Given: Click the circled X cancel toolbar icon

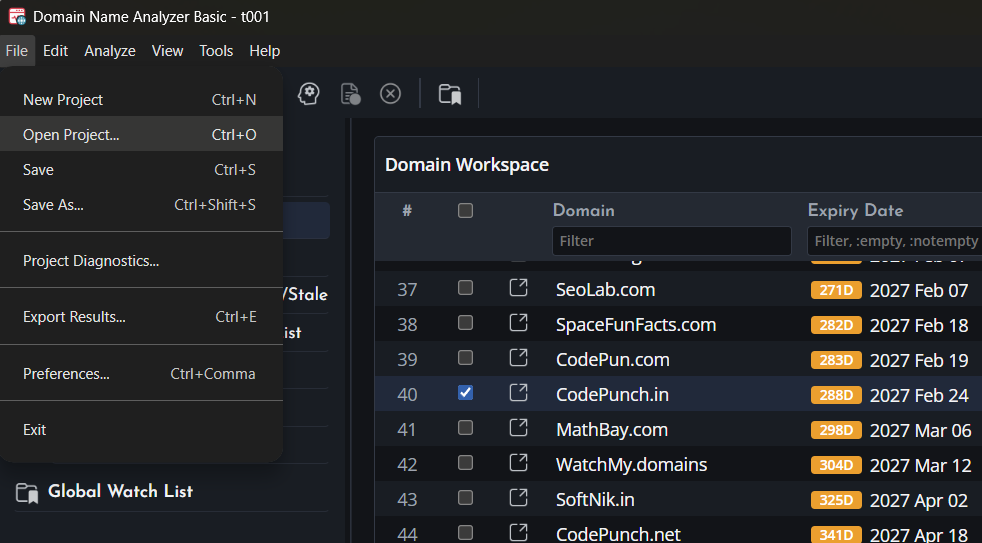Looking at the screenshot, I should (390, 94).
